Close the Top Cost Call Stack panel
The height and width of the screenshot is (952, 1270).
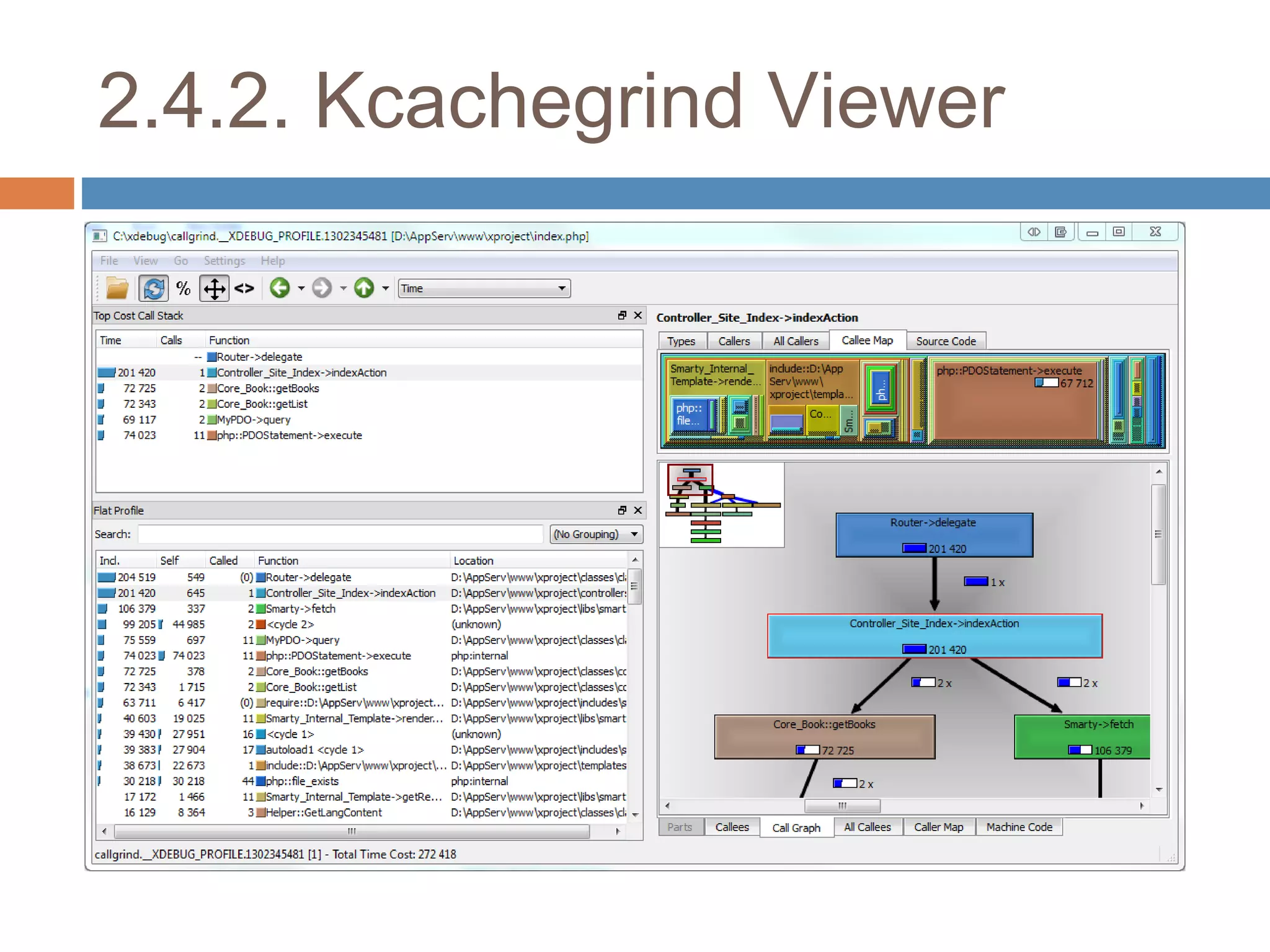click(x=637, y=315)
